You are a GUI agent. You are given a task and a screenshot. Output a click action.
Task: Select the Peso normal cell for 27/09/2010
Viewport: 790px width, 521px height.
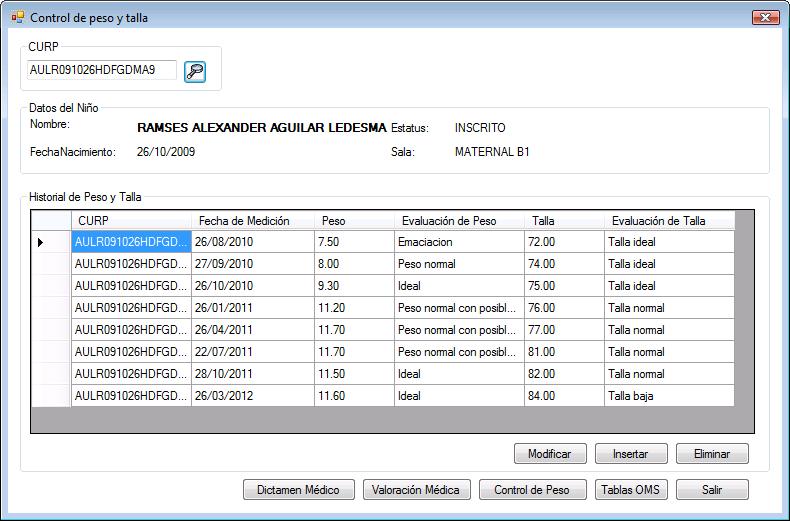(x=459, y=264)
